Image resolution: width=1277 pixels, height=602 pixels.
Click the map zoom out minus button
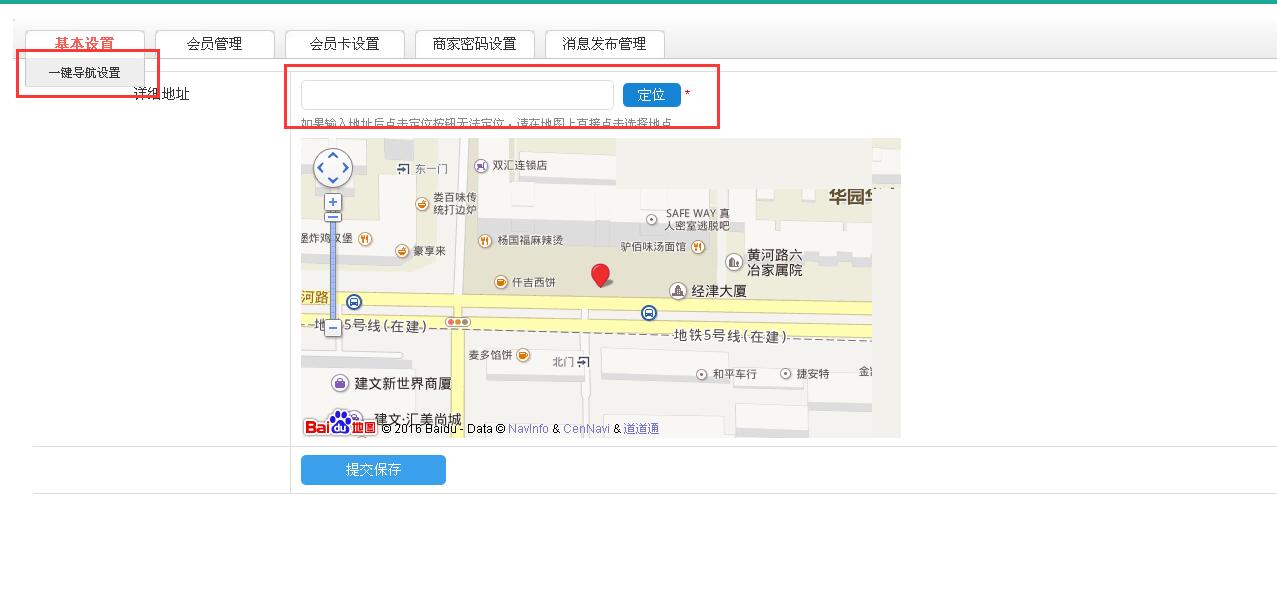pyautogui.click(x=333, y=328)
